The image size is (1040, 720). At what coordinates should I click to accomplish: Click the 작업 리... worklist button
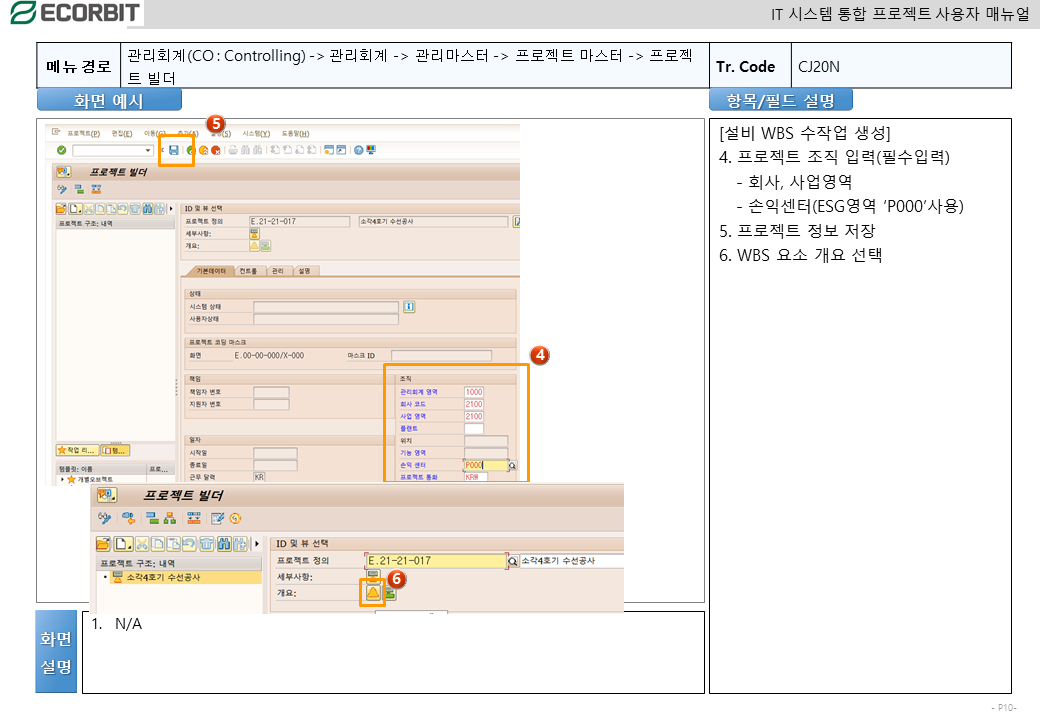click(x=76, y=450)
